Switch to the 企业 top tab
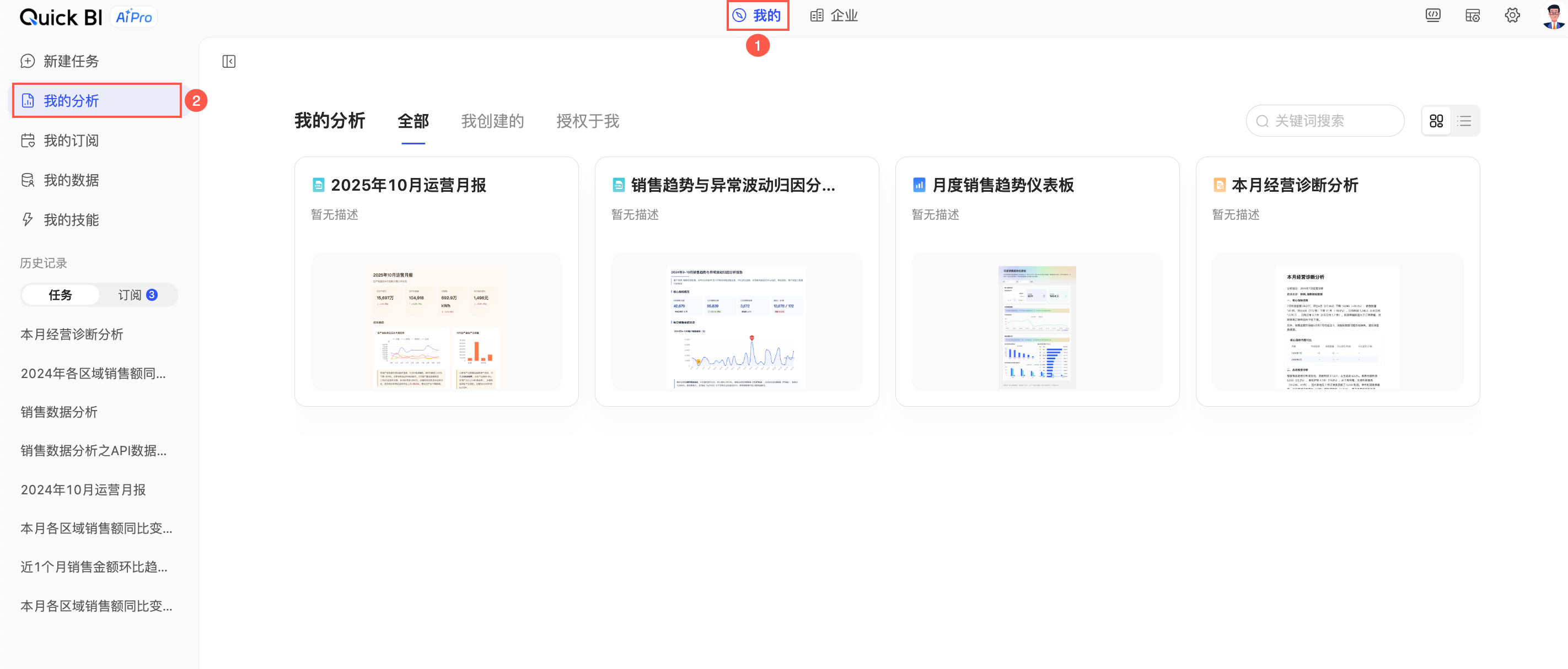1568x669 pixels. coord(834,16)
